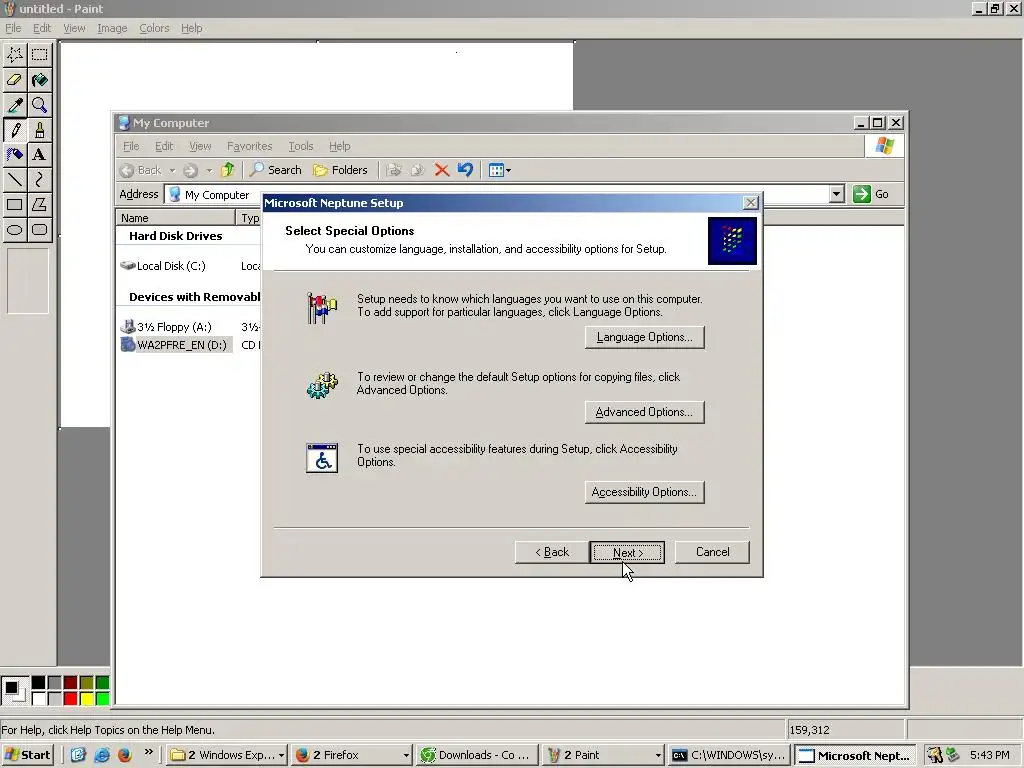Choose the Brush tool in Paint
Image resolution: width=1024 pixels, height=768 pixels.
click(x=39, y=130)
